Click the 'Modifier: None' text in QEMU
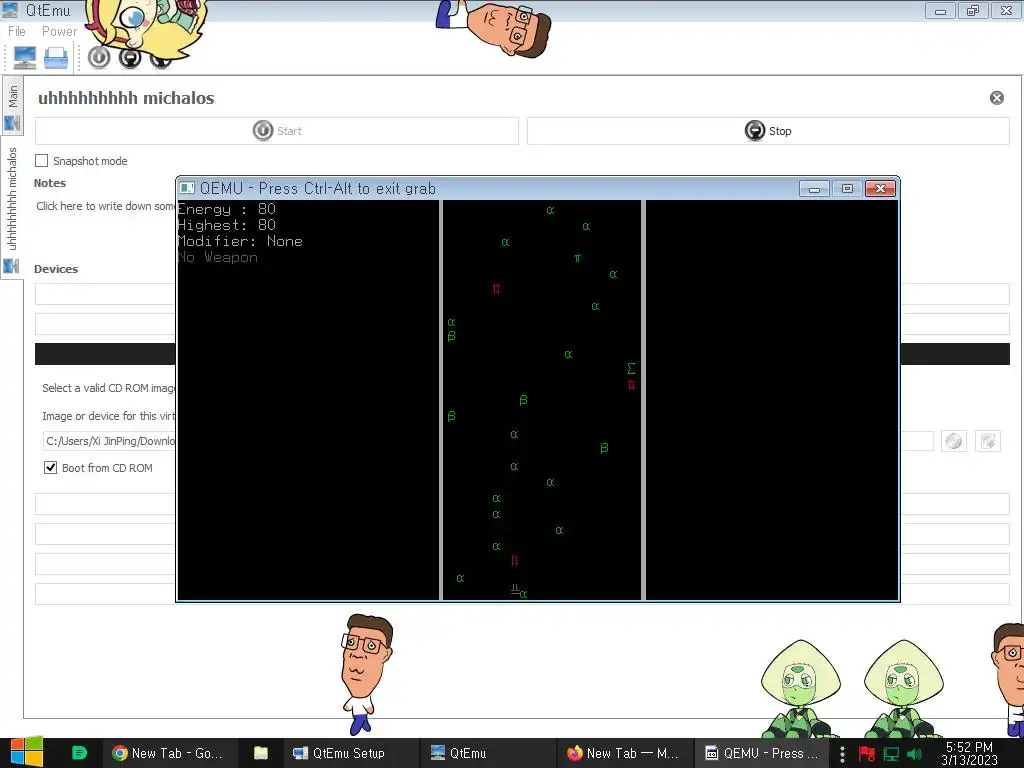1024x768 pixels. (240, 241)
